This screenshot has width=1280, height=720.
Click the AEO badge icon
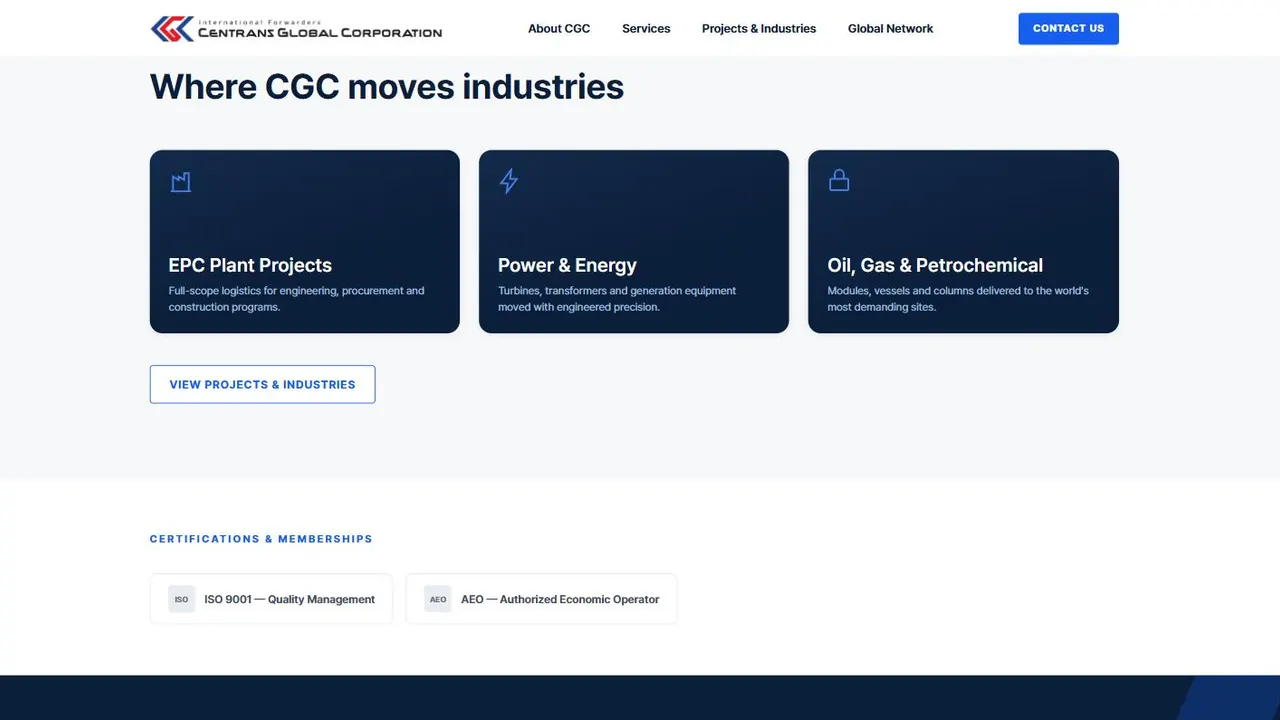[x=438, y=599]
